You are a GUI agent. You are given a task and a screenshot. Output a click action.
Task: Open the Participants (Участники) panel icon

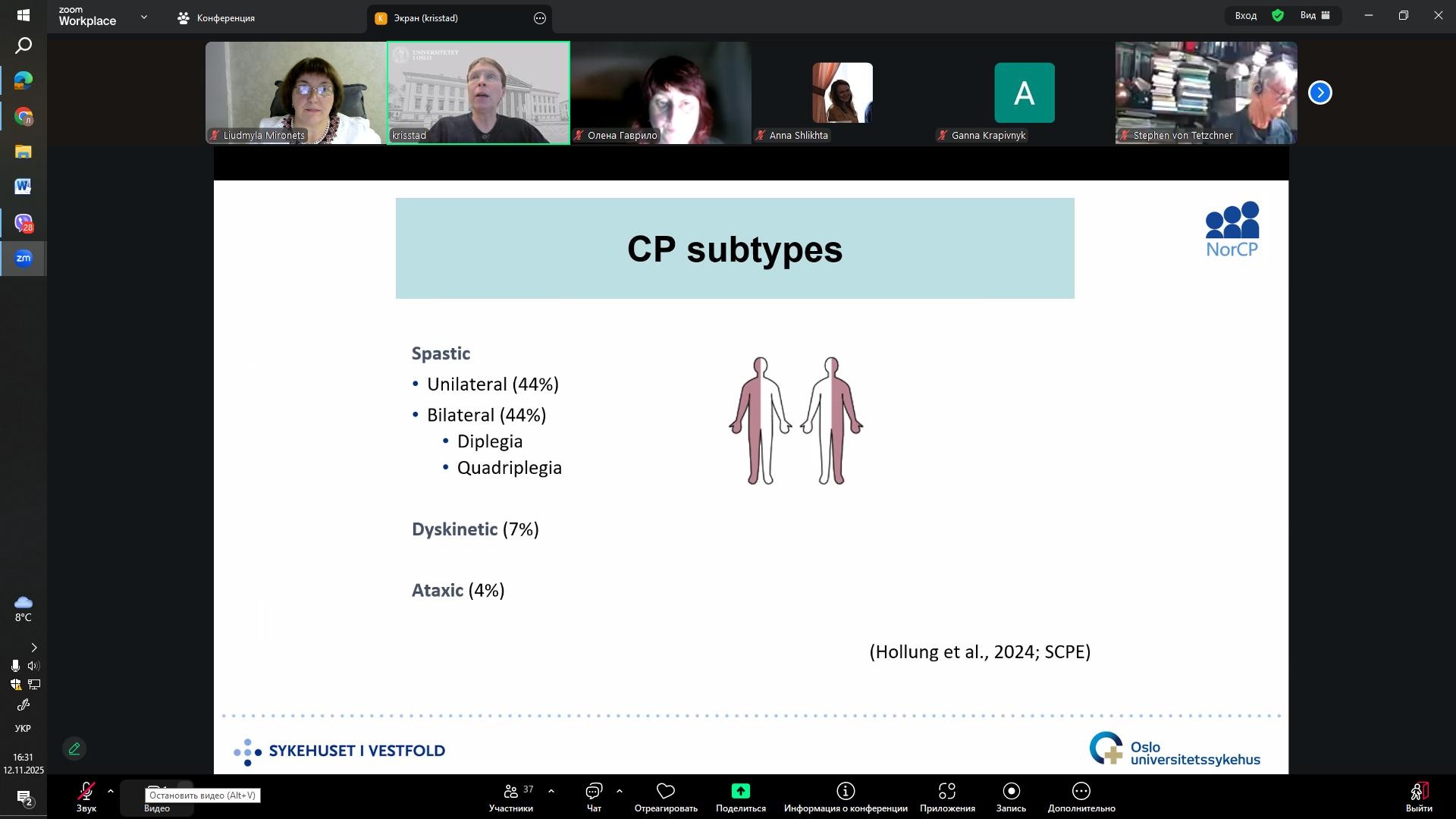click(510, 792)
